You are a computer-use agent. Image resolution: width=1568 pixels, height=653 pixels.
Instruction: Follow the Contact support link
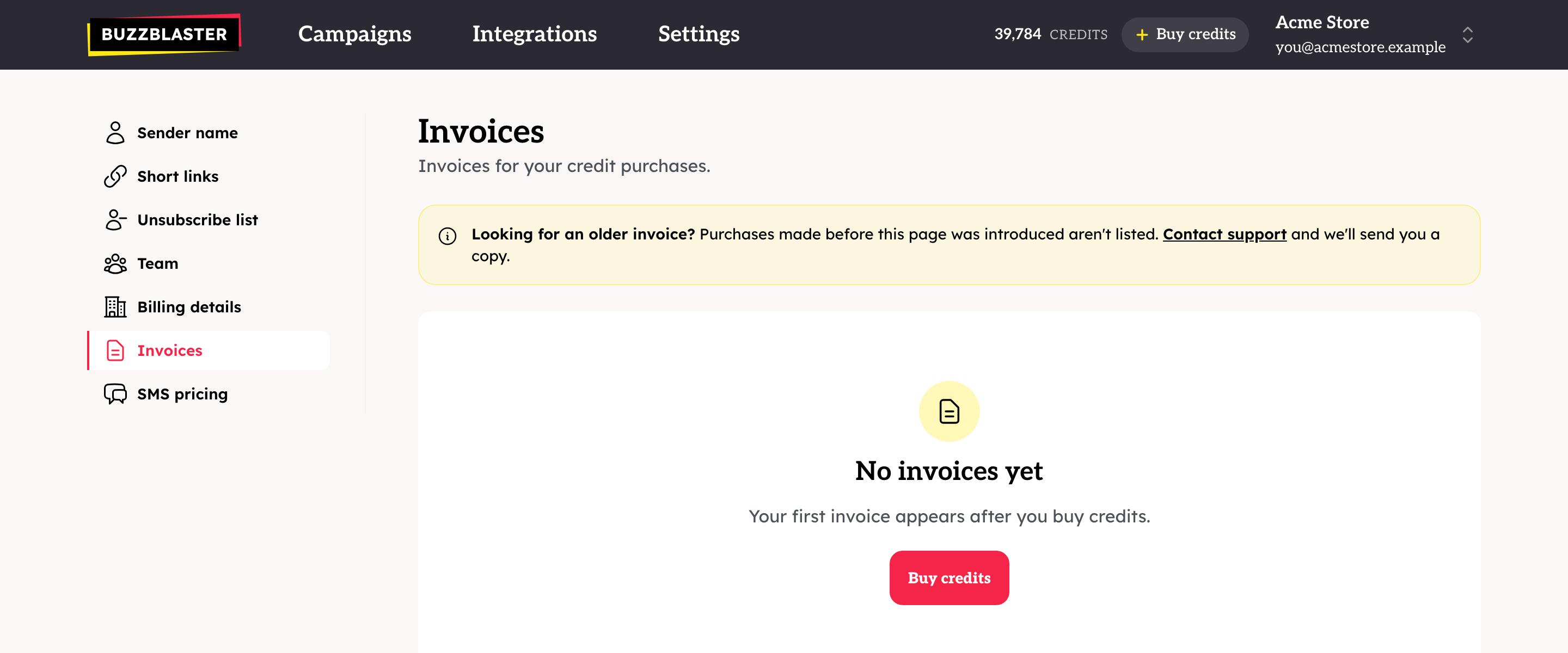[x=1224, y=235]
